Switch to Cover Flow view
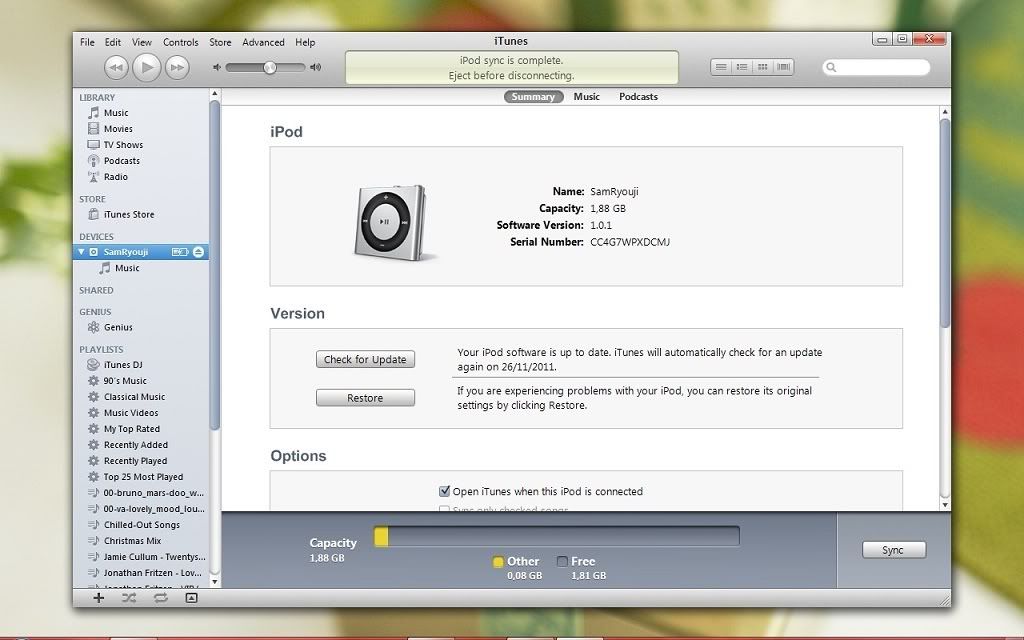 tap(784, 67)
